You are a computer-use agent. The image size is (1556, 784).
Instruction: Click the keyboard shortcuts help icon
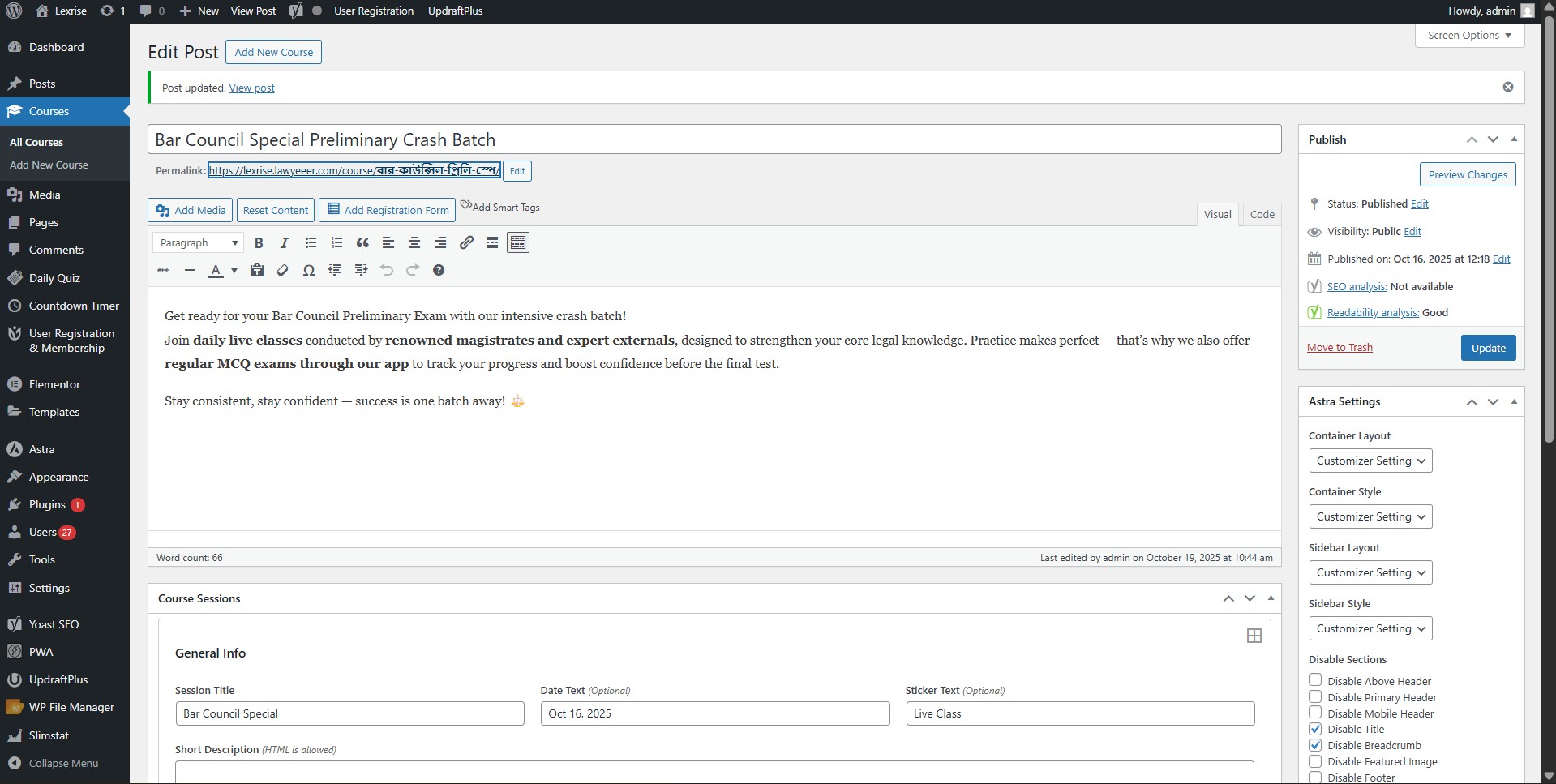click(x=439, y=270)
